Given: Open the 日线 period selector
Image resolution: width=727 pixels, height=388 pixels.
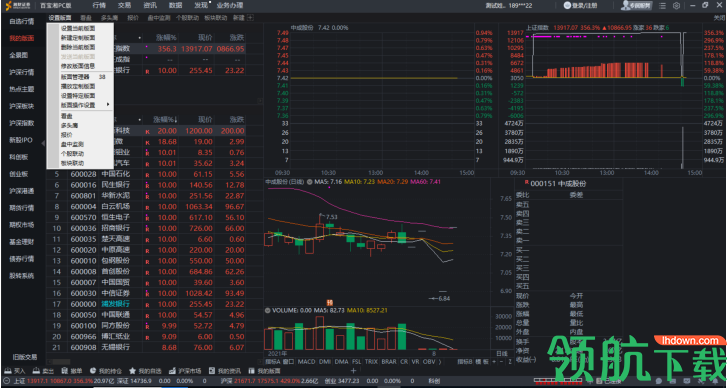Looking at the screenshot, I should pos(501,353).
